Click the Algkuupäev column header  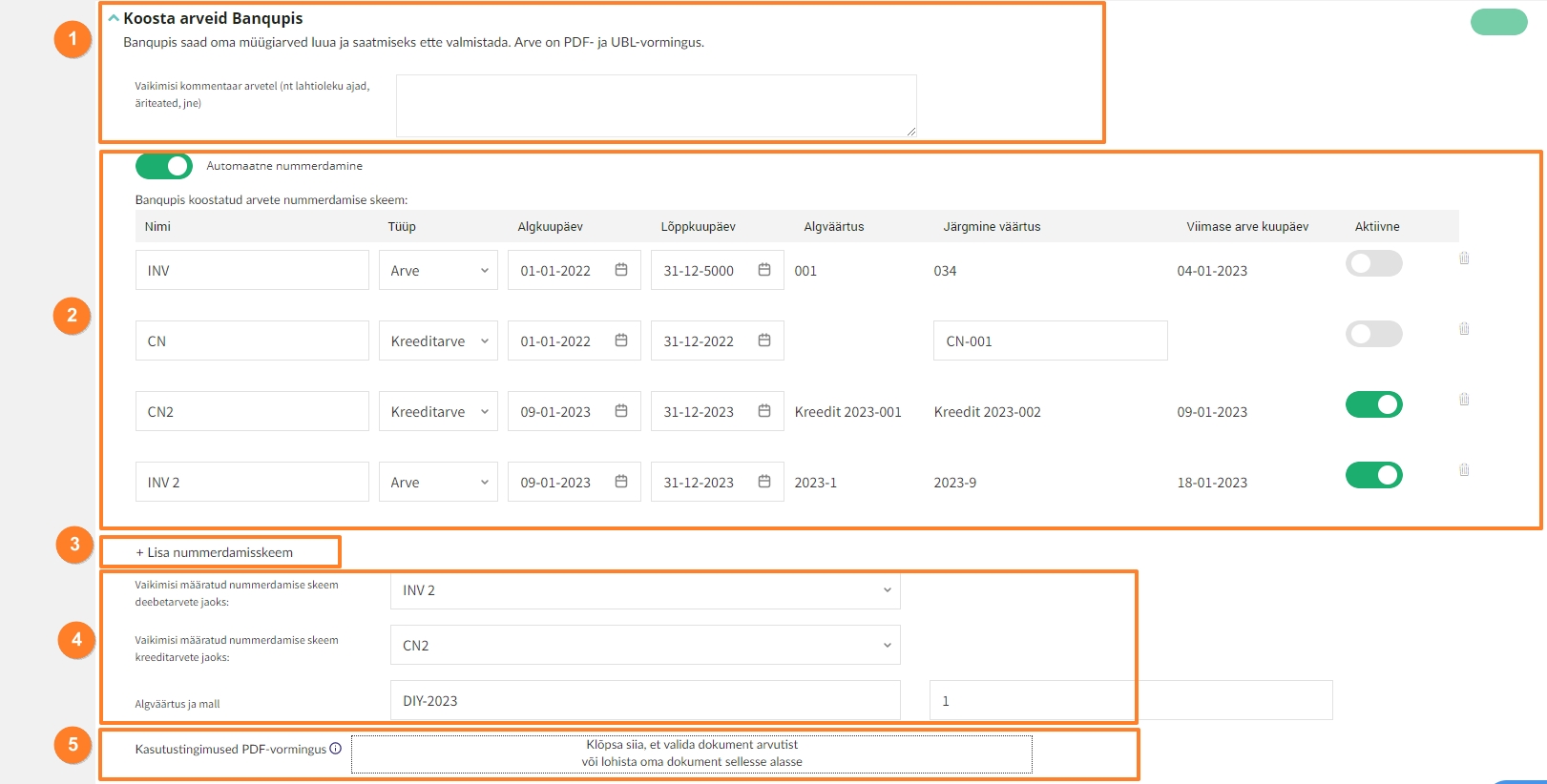pyautogui.click(x=550, y=226)
